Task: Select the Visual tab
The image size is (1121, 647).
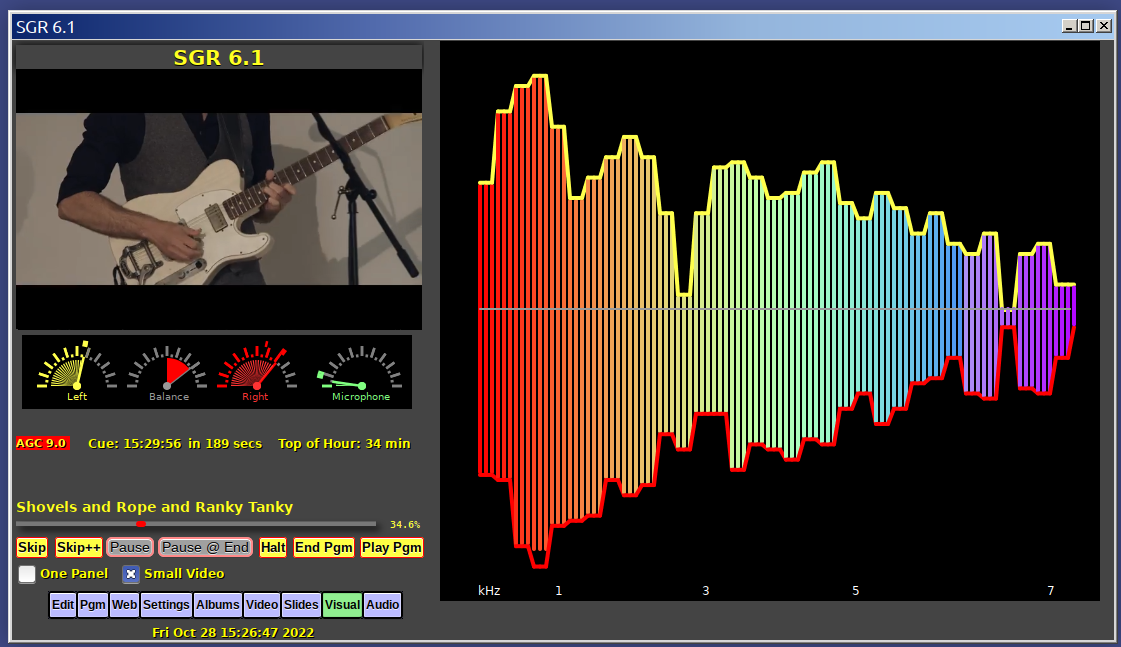Action: click(342, 605)
